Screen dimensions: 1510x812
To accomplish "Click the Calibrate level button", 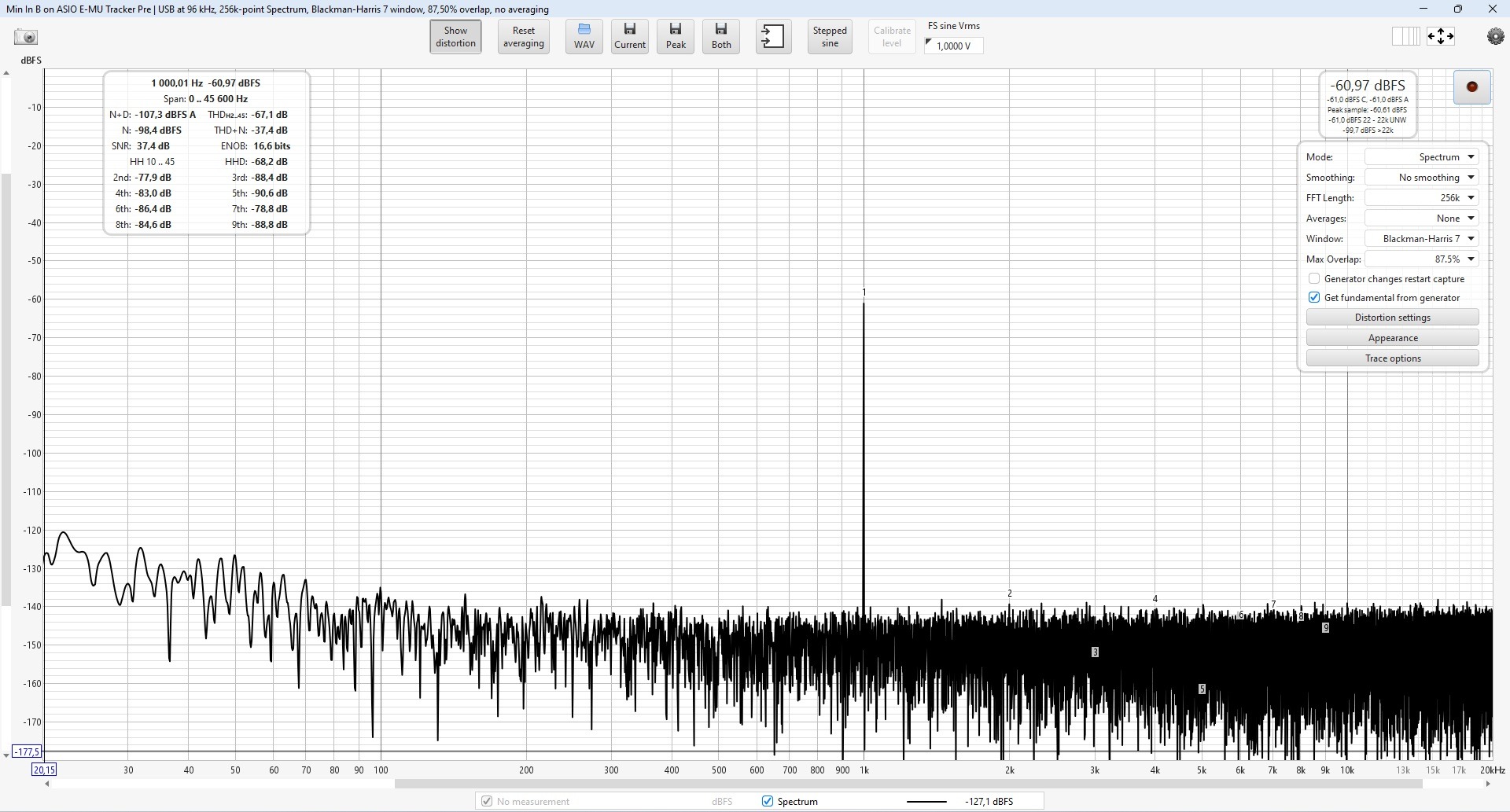I will tap(892, 37).
